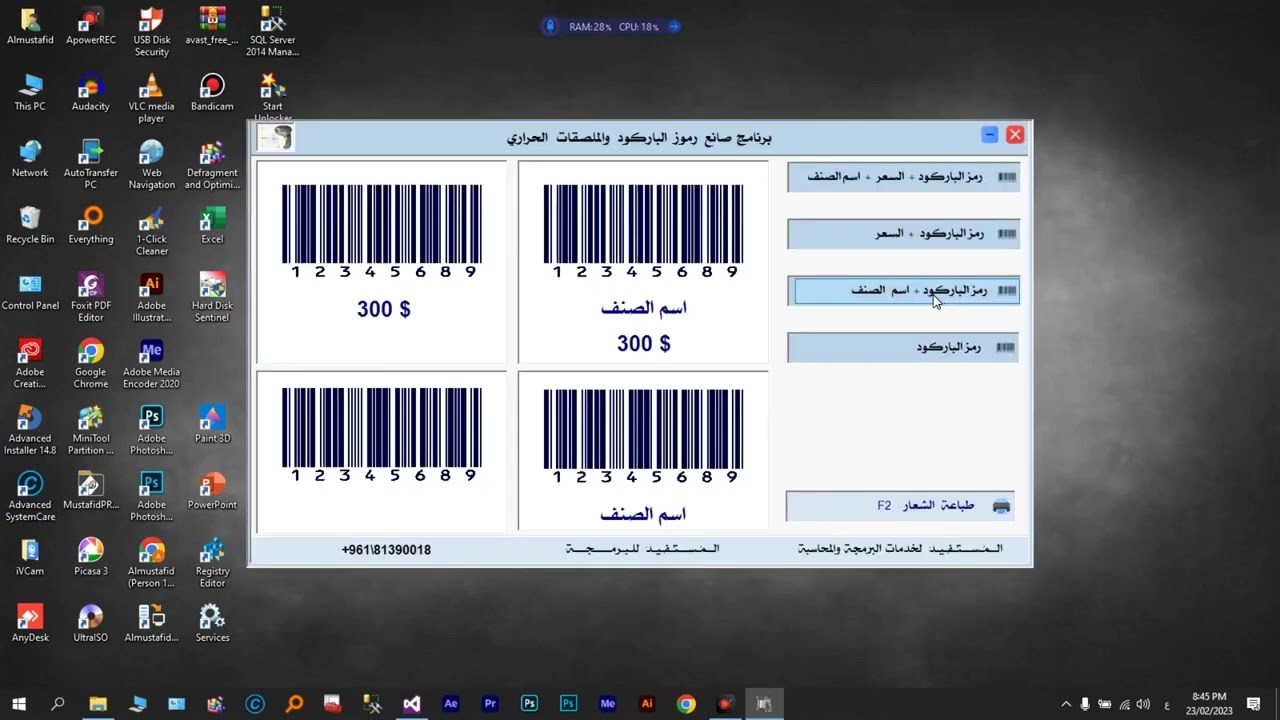Open File Explorer from taskbar
This screenshot has width=1280, height=720.
point(98,704)
